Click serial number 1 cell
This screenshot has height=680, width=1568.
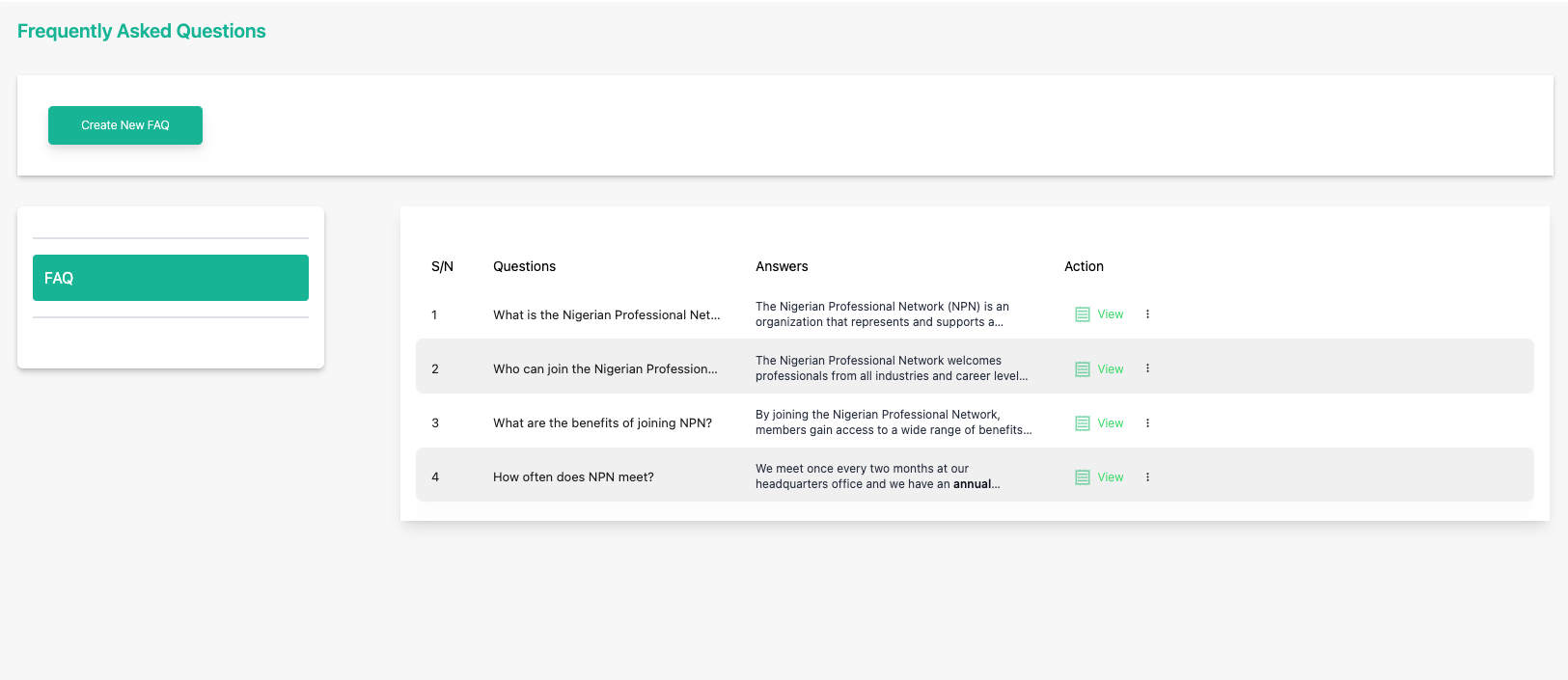tap(434, 314)
